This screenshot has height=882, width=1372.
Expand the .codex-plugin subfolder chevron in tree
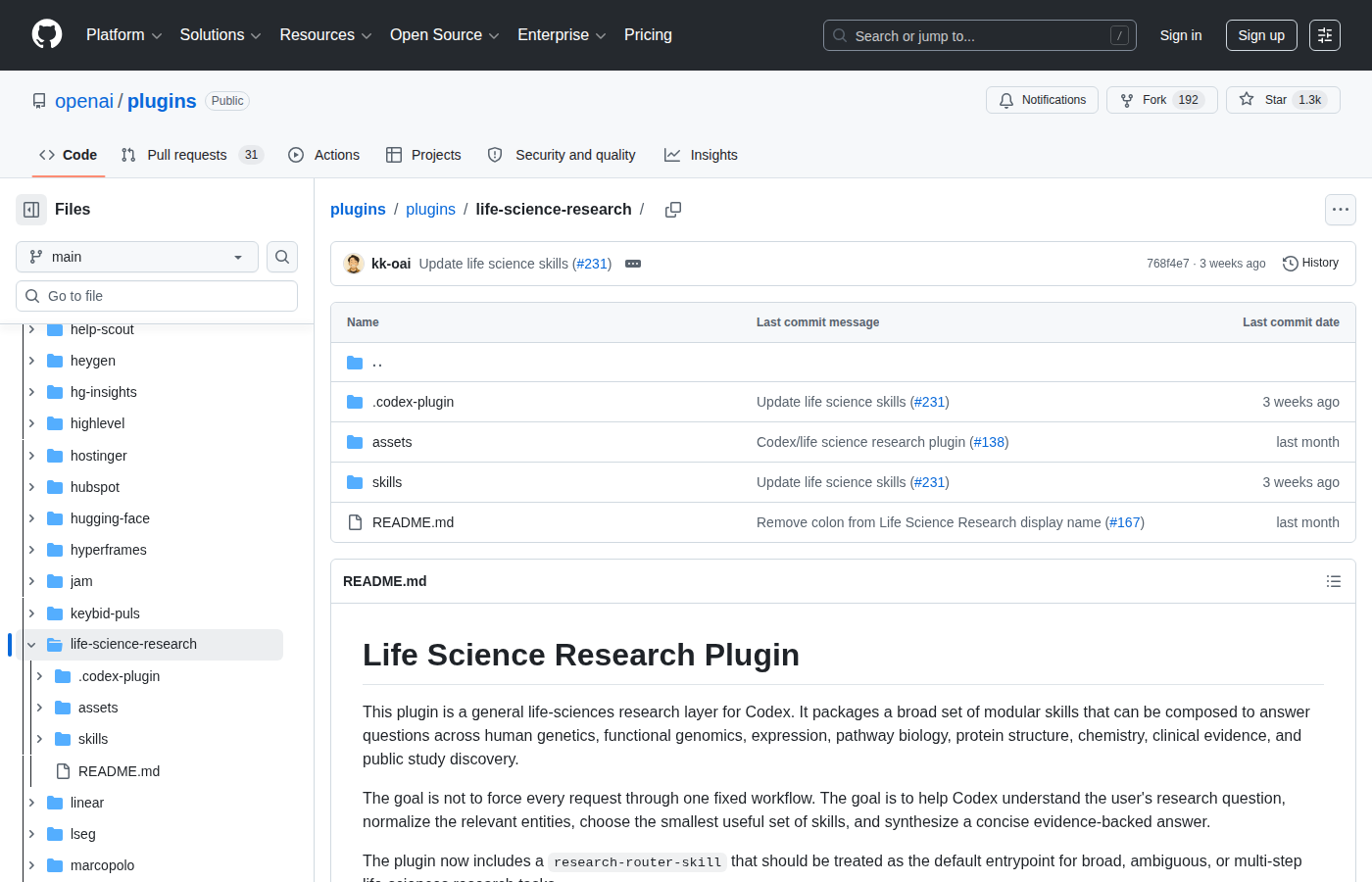pos(39,676)
